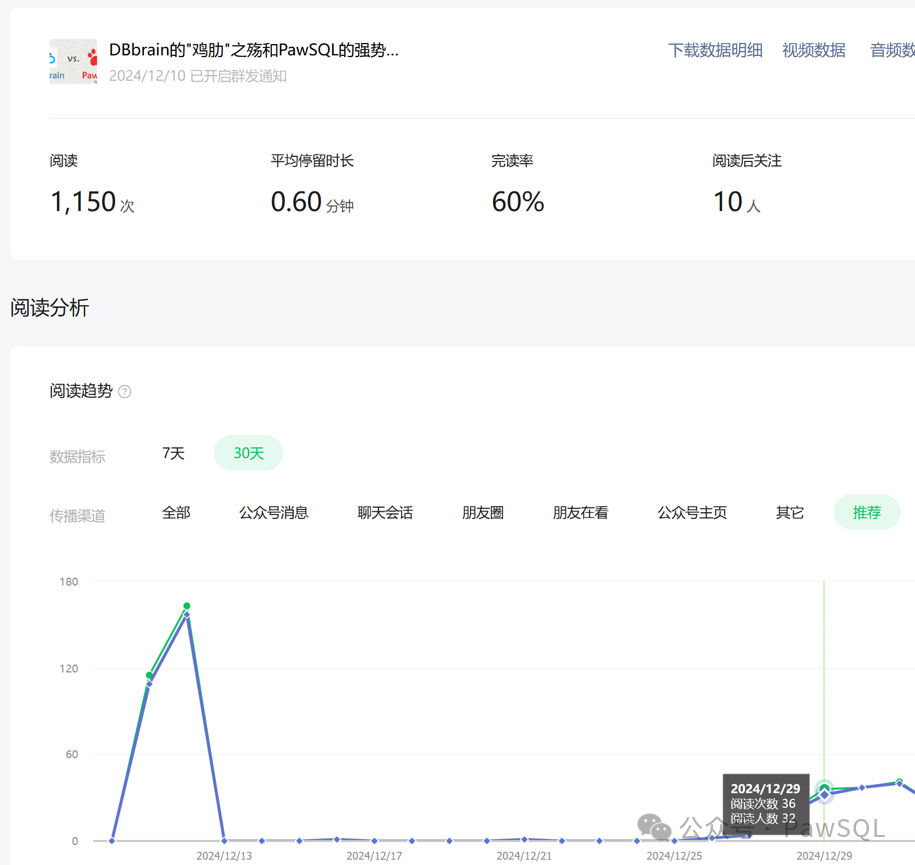
Task: Click the 0.60 分钟 average stay value
Action: point(312,202)
